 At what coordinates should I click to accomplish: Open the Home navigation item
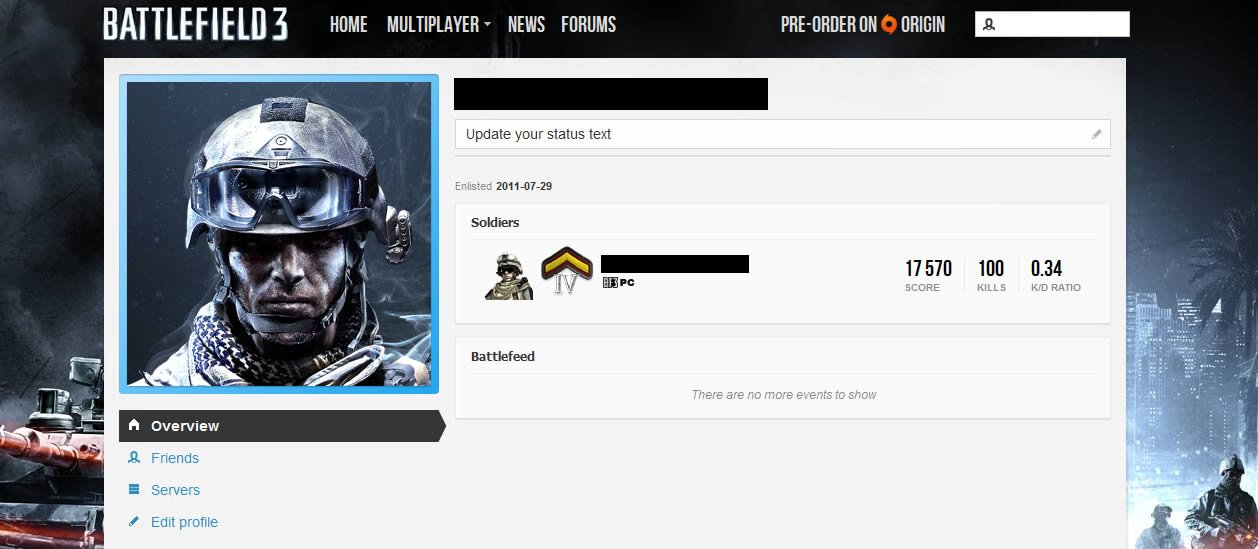pyautogui.click(x=349, y=25)
